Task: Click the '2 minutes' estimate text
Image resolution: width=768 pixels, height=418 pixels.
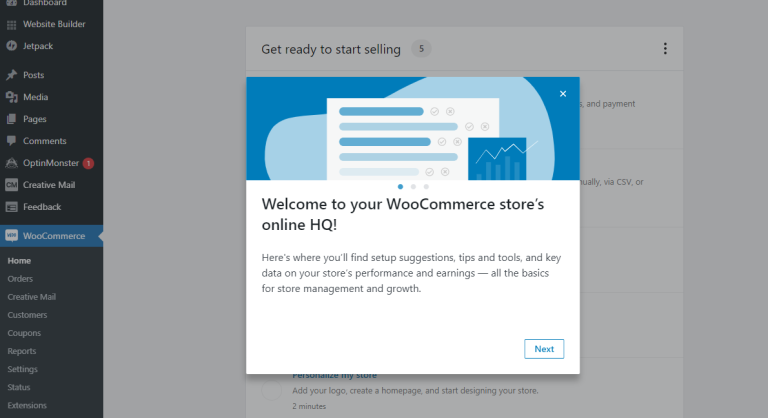Action: coord(309,406)
